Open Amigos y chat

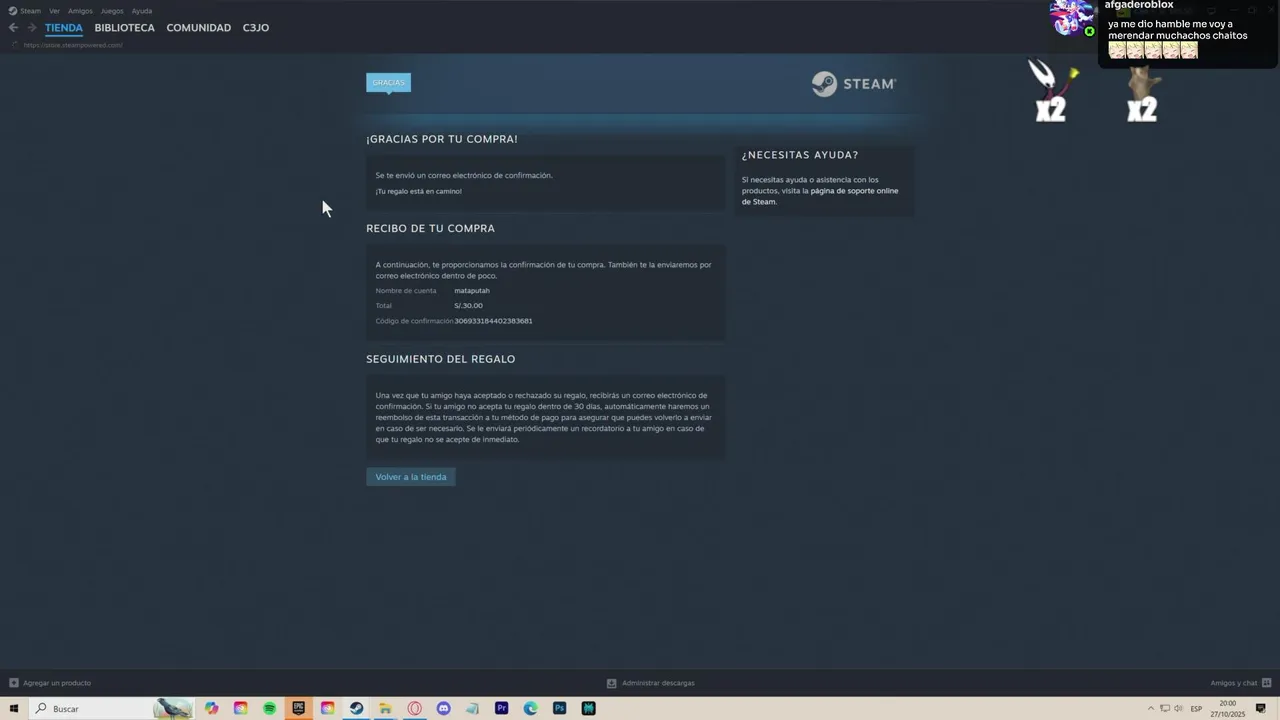[x=1234, y=683]
